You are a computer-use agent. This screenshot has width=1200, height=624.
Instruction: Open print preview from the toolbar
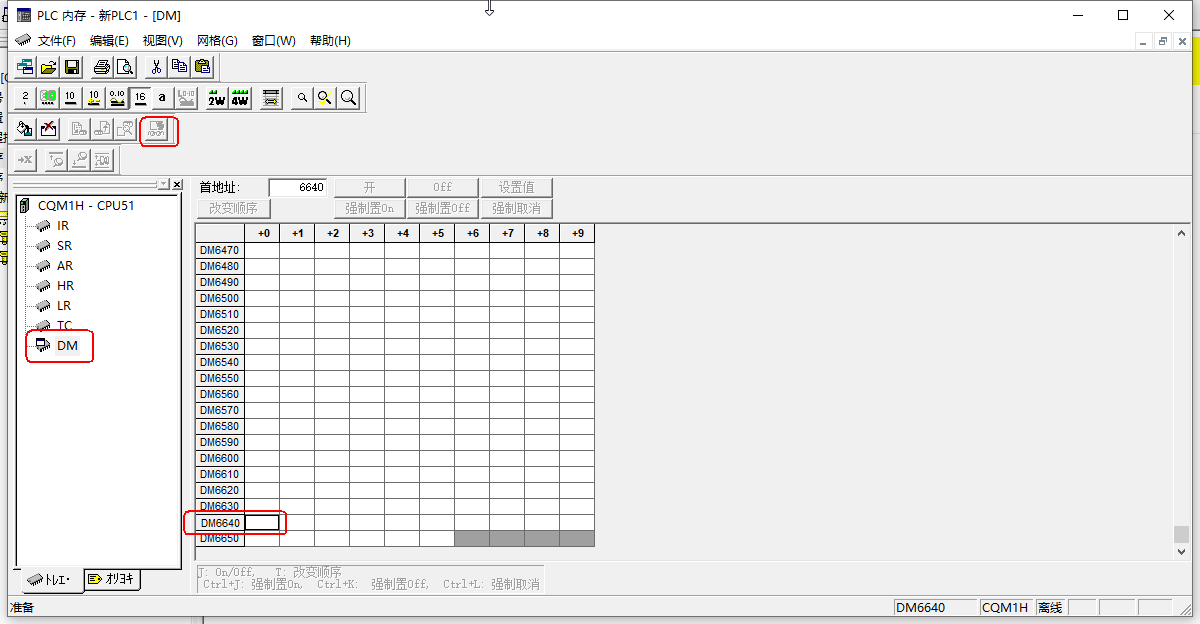[124, 67]
